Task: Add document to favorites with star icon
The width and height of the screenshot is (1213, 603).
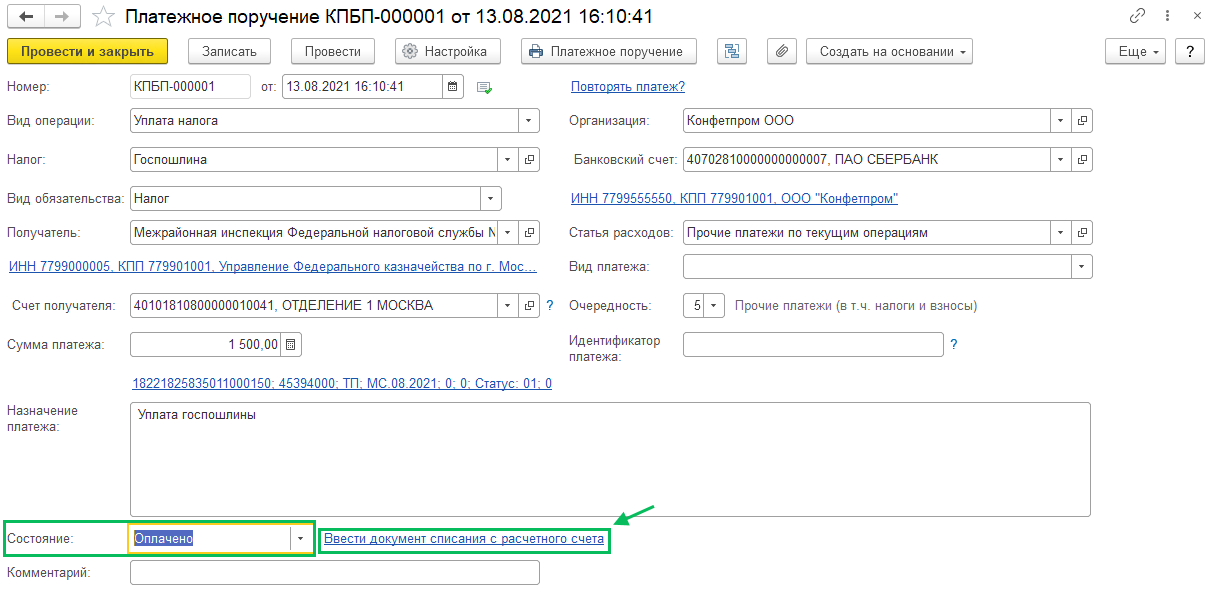Action: pyautogui.click(x=103, y=16)
